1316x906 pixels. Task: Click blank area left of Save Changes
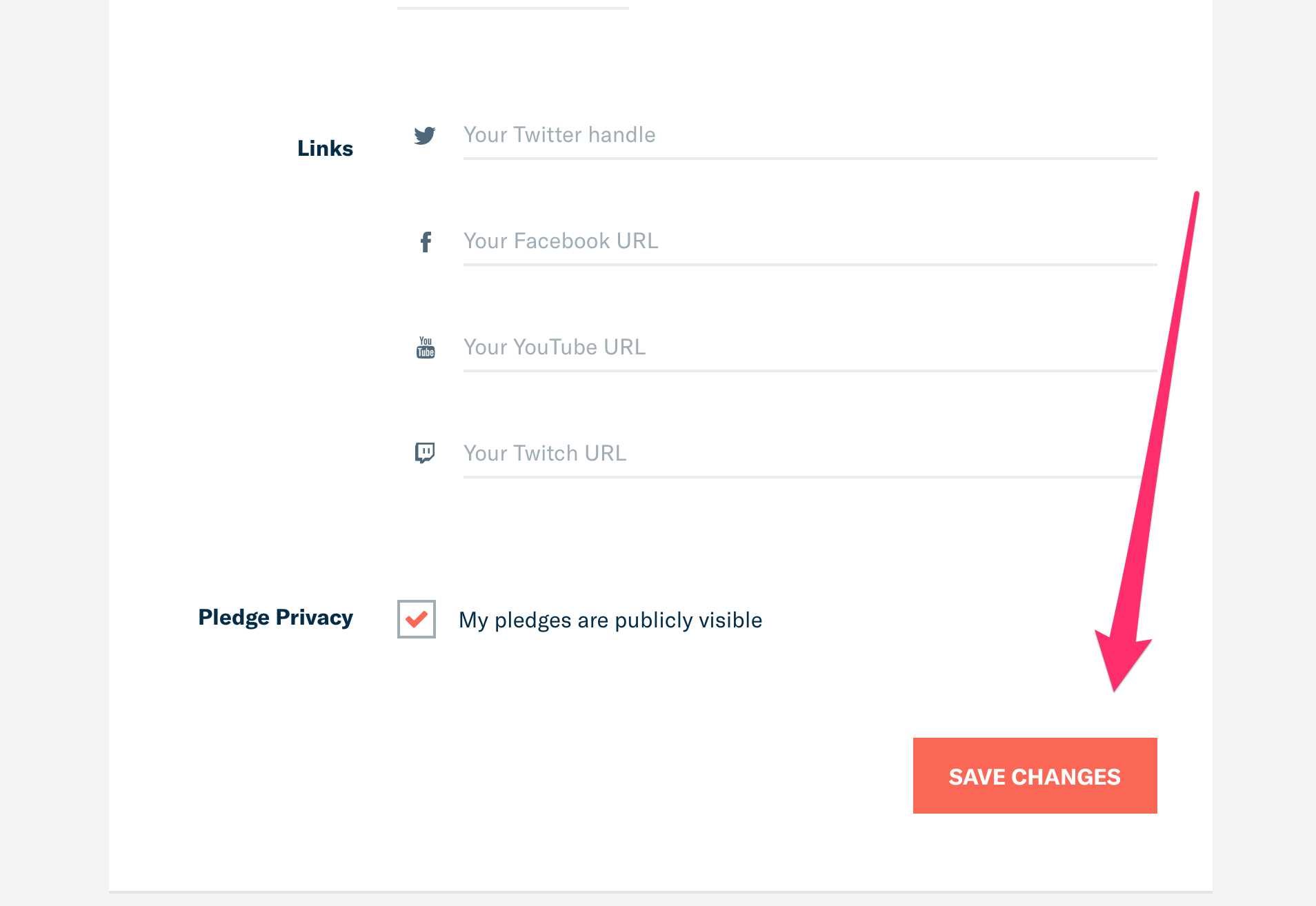point(621,776)
